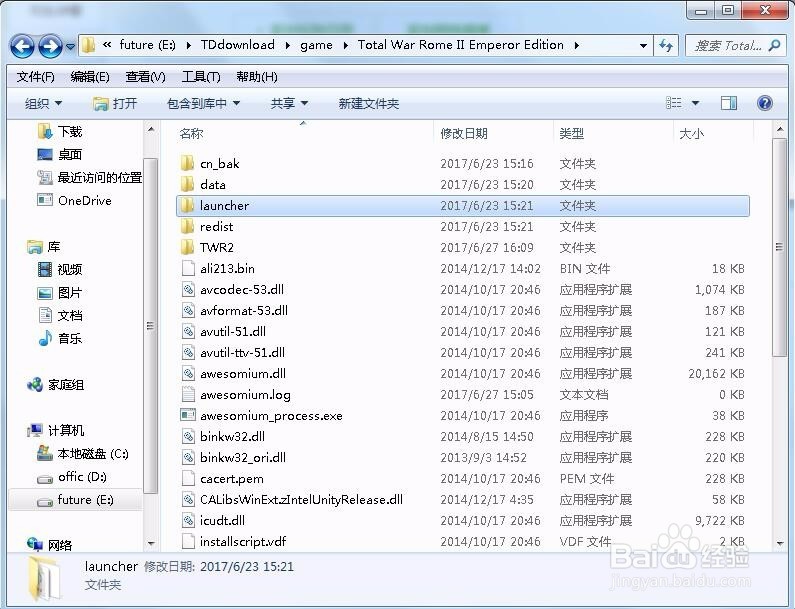Viewport: 795px width, 609px height.
Task: Open address bar history dropdown arrow
Action: coord(643,46)
